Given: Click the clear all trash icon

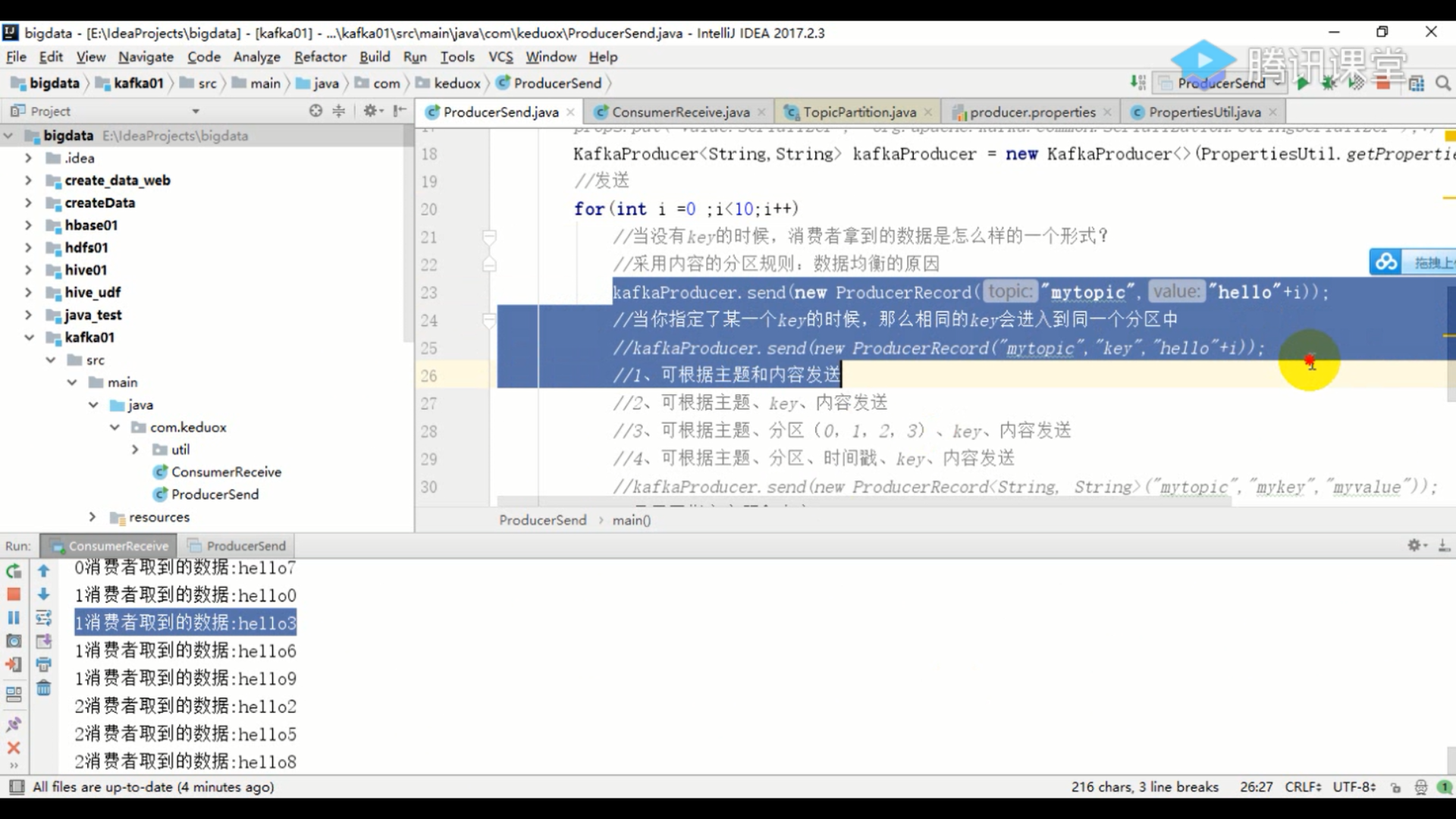Looking at the screenshot, I should [44, 688].
